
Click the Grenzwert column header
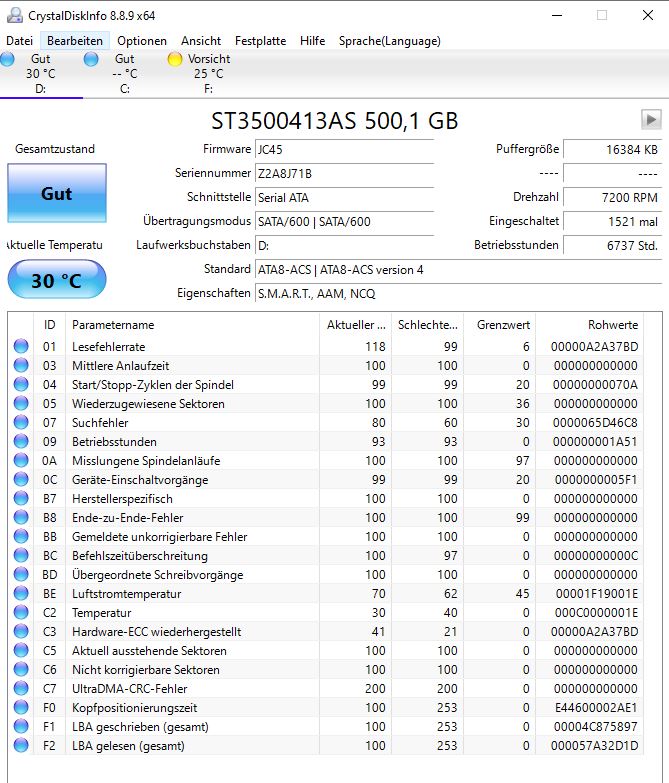[500, 325]
